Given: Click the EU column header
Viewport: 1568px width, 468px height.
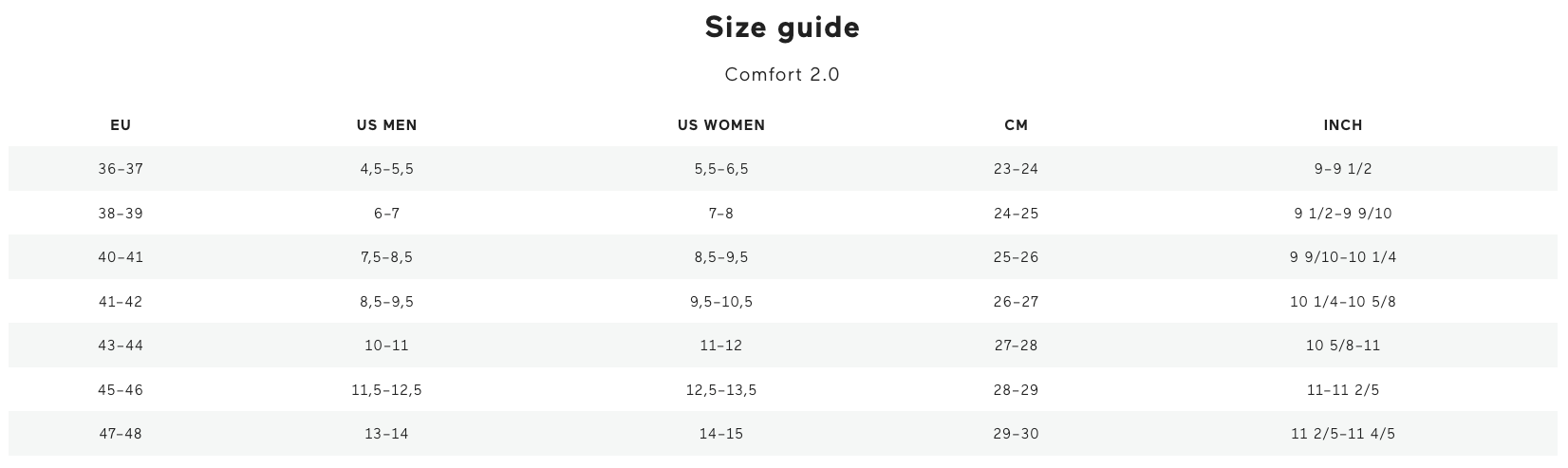Looking at the screenshot, I should [121, 125].
